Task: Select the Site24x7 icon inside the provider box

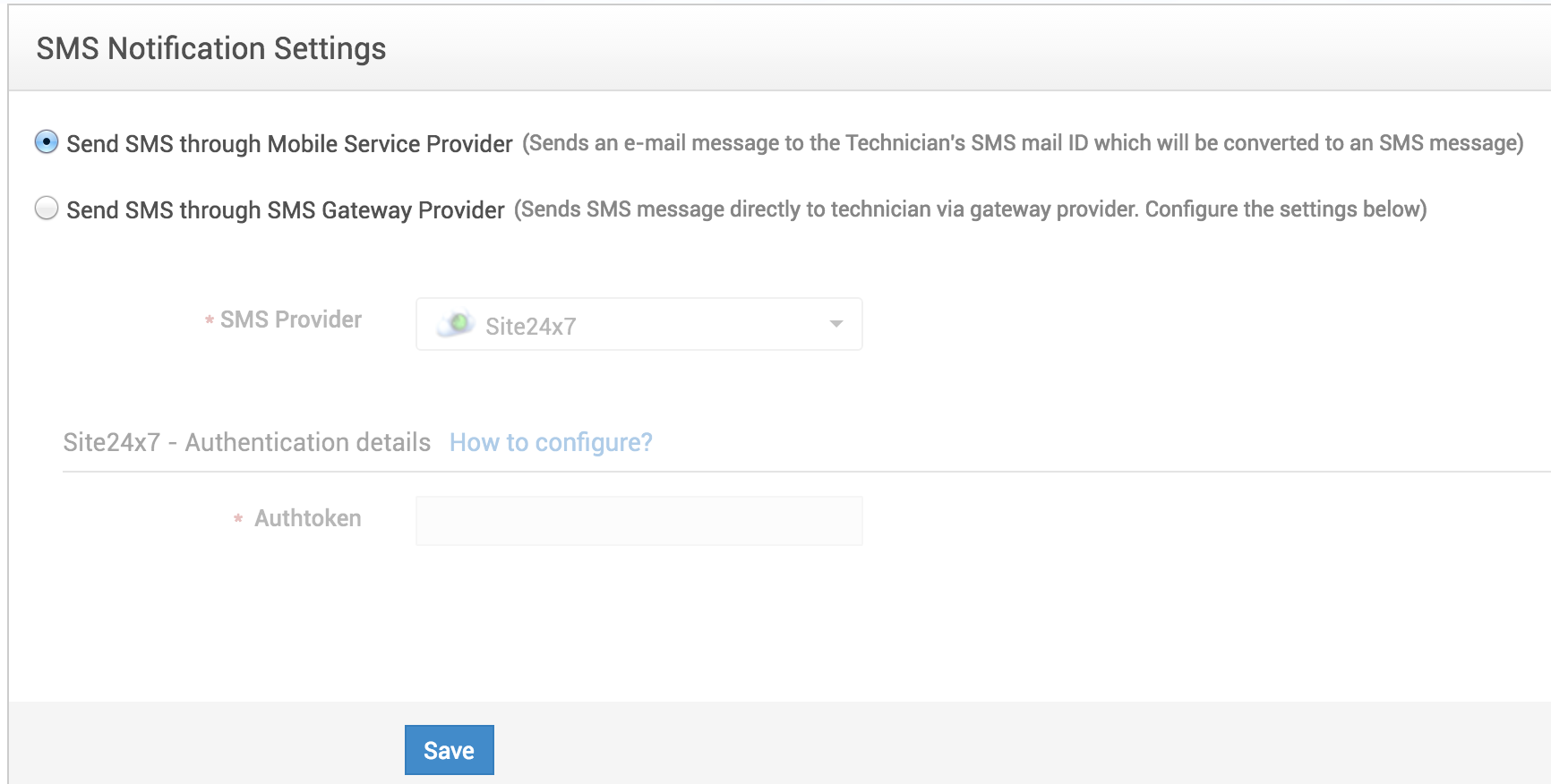Action: [x=457, y=324]
